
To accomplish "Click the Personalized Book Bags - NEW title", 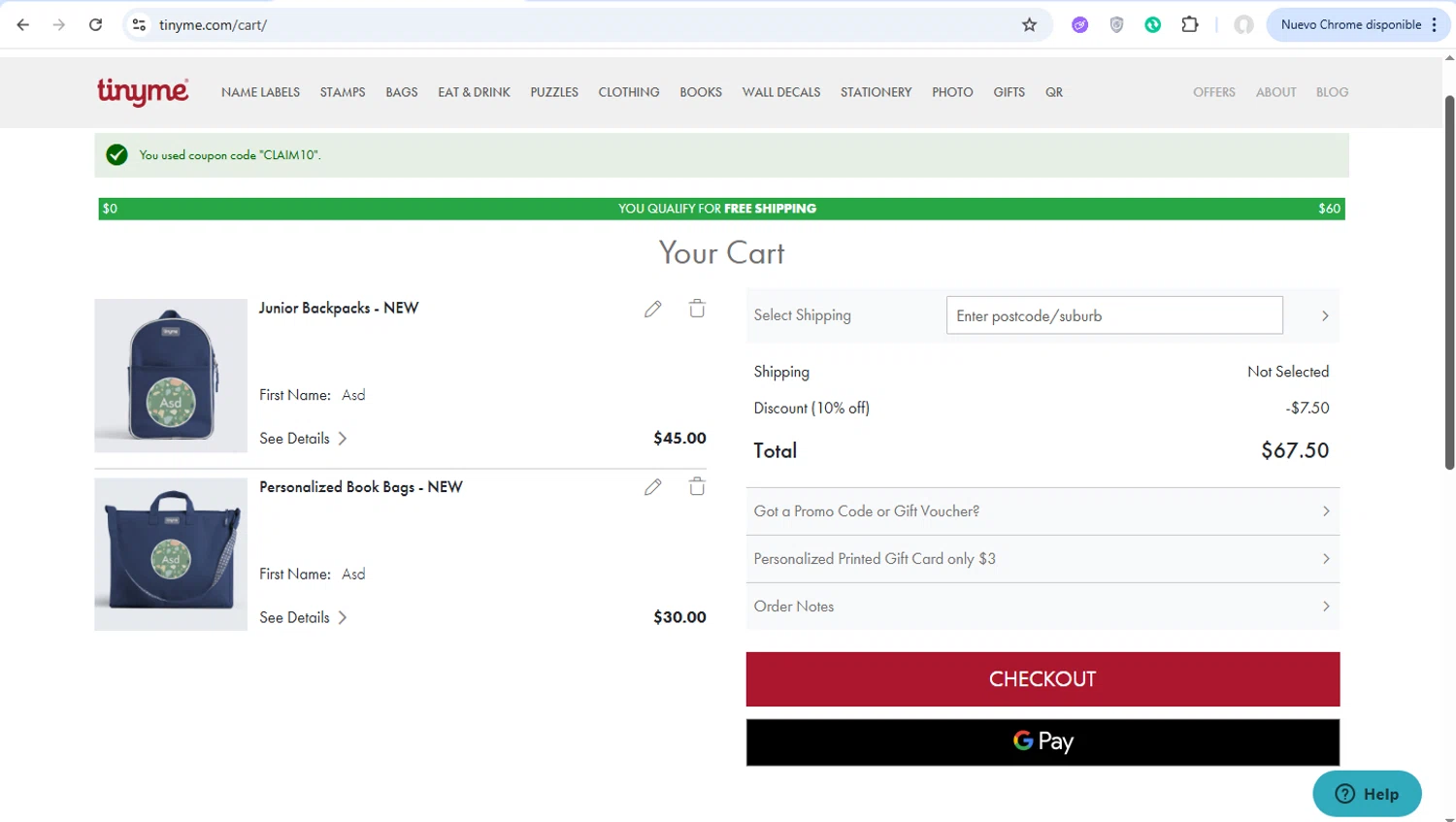I will coord(361,487).
